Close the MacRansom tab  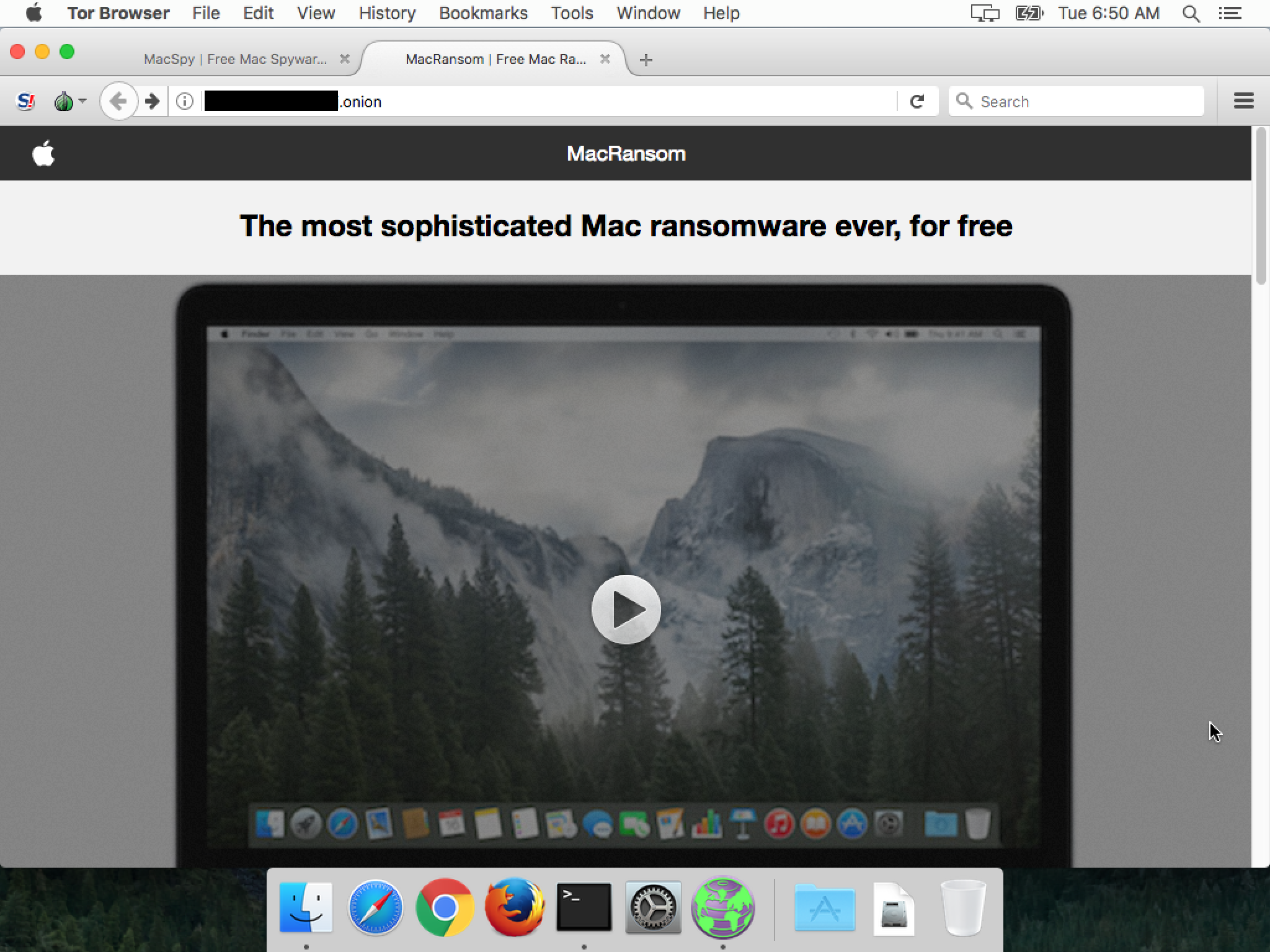[x=605, y=59]
